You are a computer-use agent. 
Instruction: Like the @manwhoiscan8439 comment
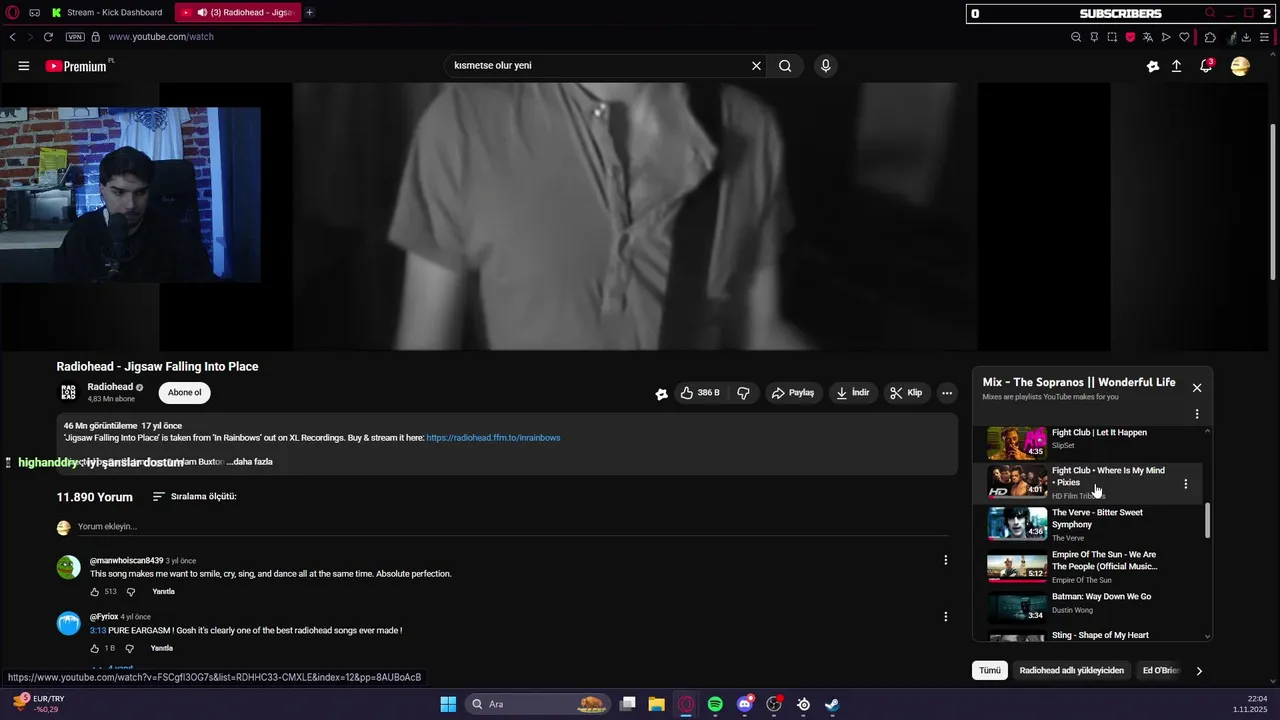click(x=95, y=592)
